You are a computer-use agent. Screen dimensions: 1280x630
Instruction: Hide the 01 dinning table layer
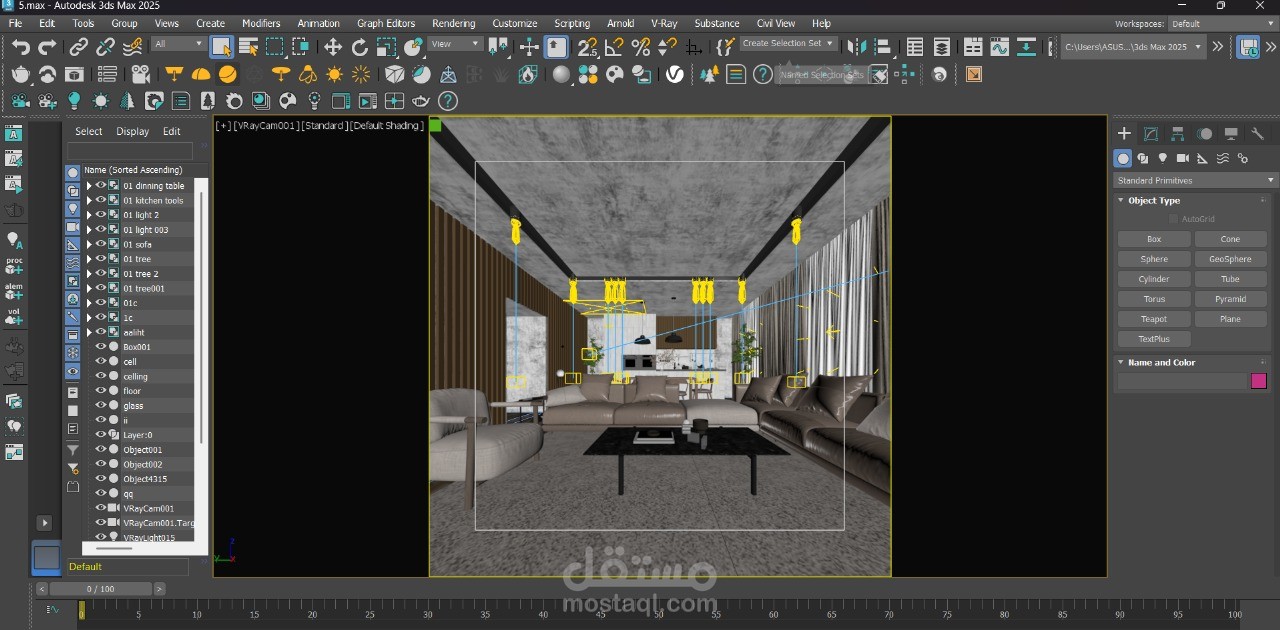pyautogui.click(x=100, y=186)
